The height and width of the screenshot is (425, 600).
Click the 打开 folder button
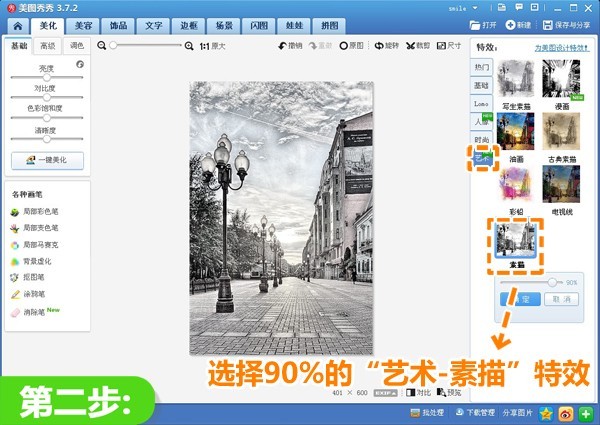coord(483,25)
